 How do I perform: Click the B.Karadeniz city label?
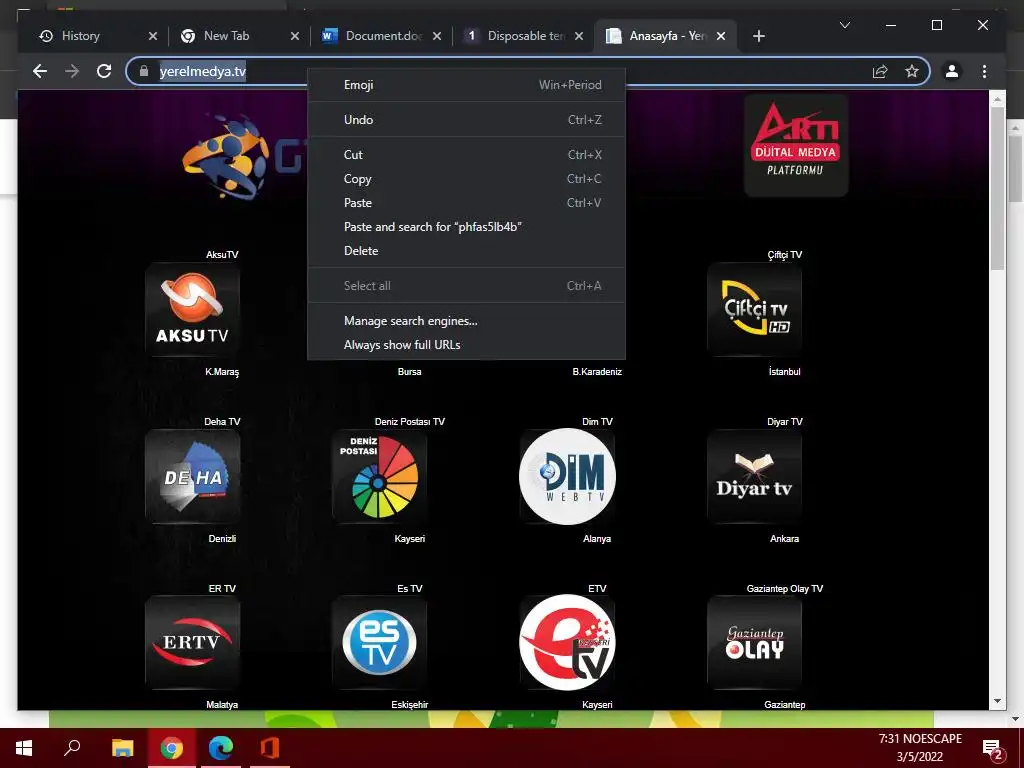click(x=597, y=372)
